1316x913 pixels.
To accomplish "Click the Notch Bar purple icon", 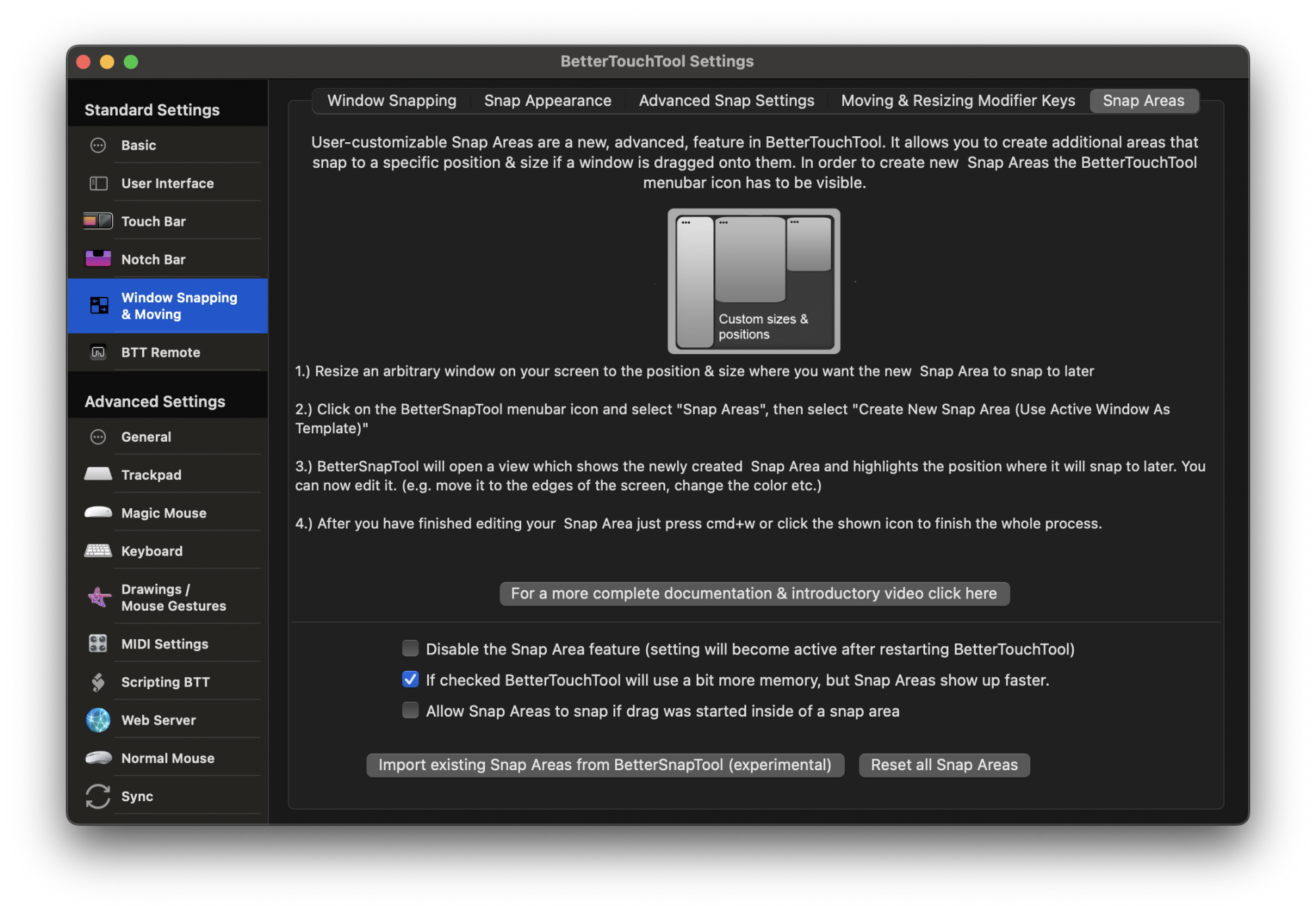I will click(x=98, y=259).
